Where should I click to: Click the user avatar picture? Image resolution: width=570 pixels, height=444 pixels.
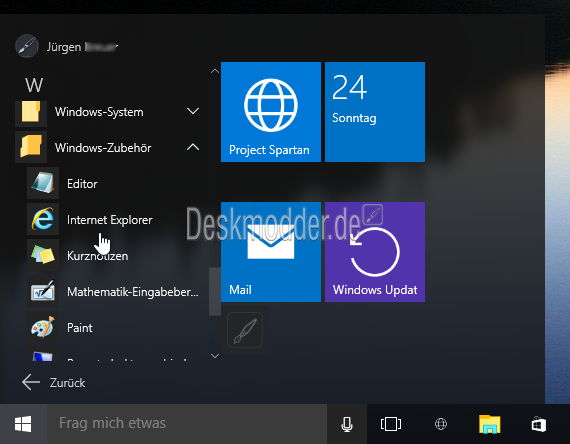[x=27, y=46]
